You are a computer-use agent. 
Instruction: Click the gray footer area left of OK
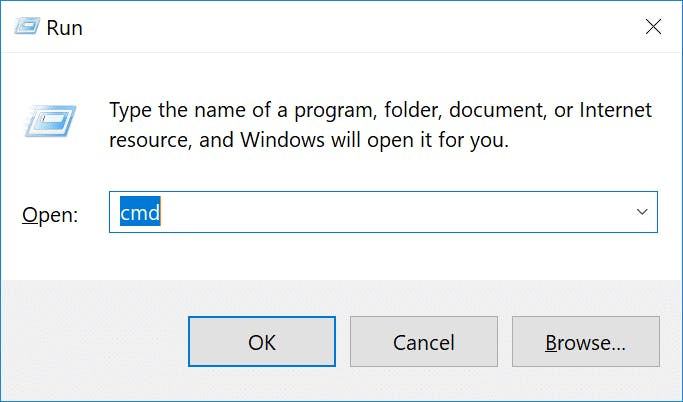[94, 341]
